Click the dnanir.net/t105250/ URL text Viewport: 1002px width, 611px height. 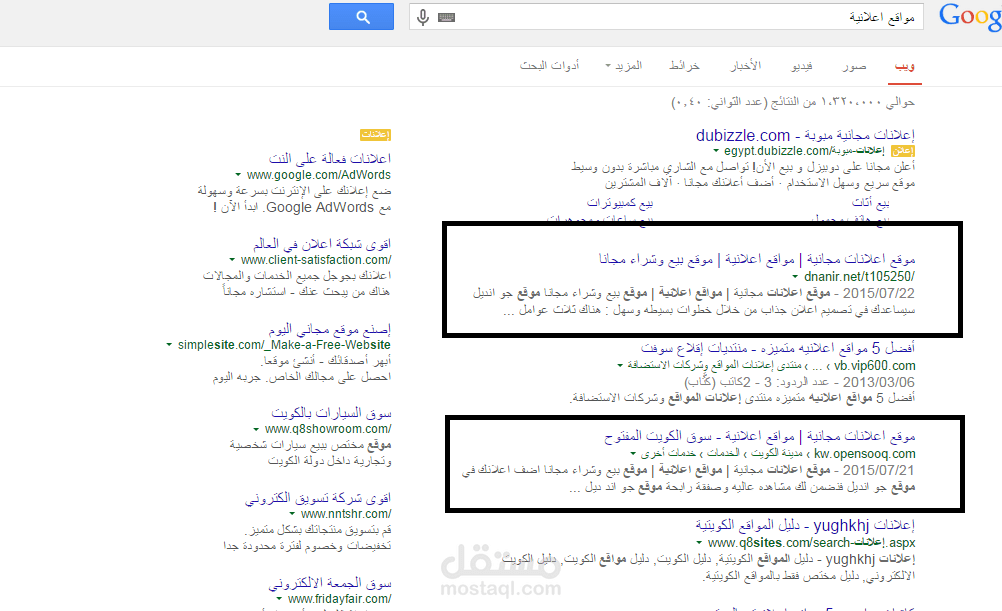[859, 277]
